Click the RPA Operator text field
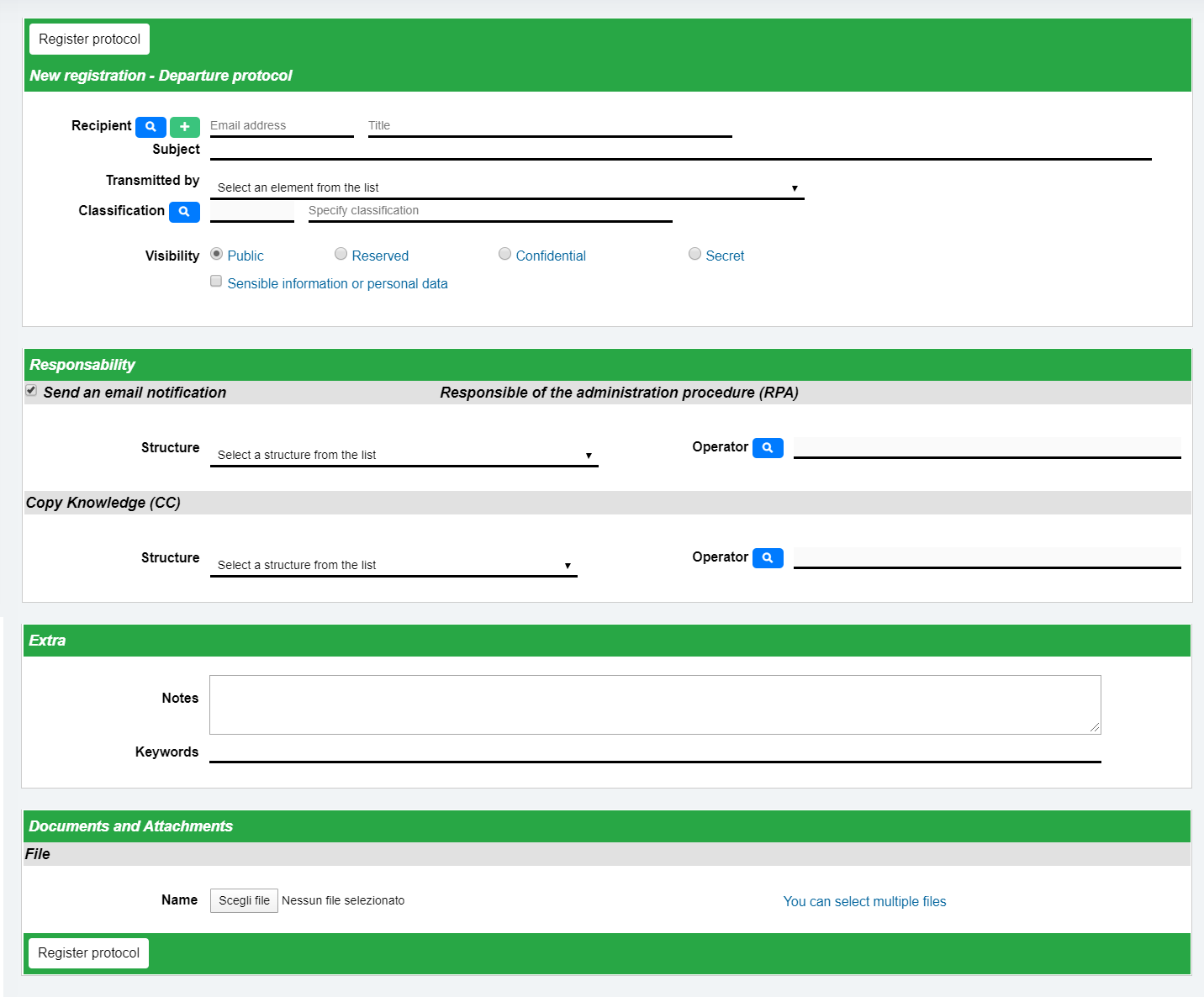The height and width of the screenshot is (997, 1204). point(987,448)
